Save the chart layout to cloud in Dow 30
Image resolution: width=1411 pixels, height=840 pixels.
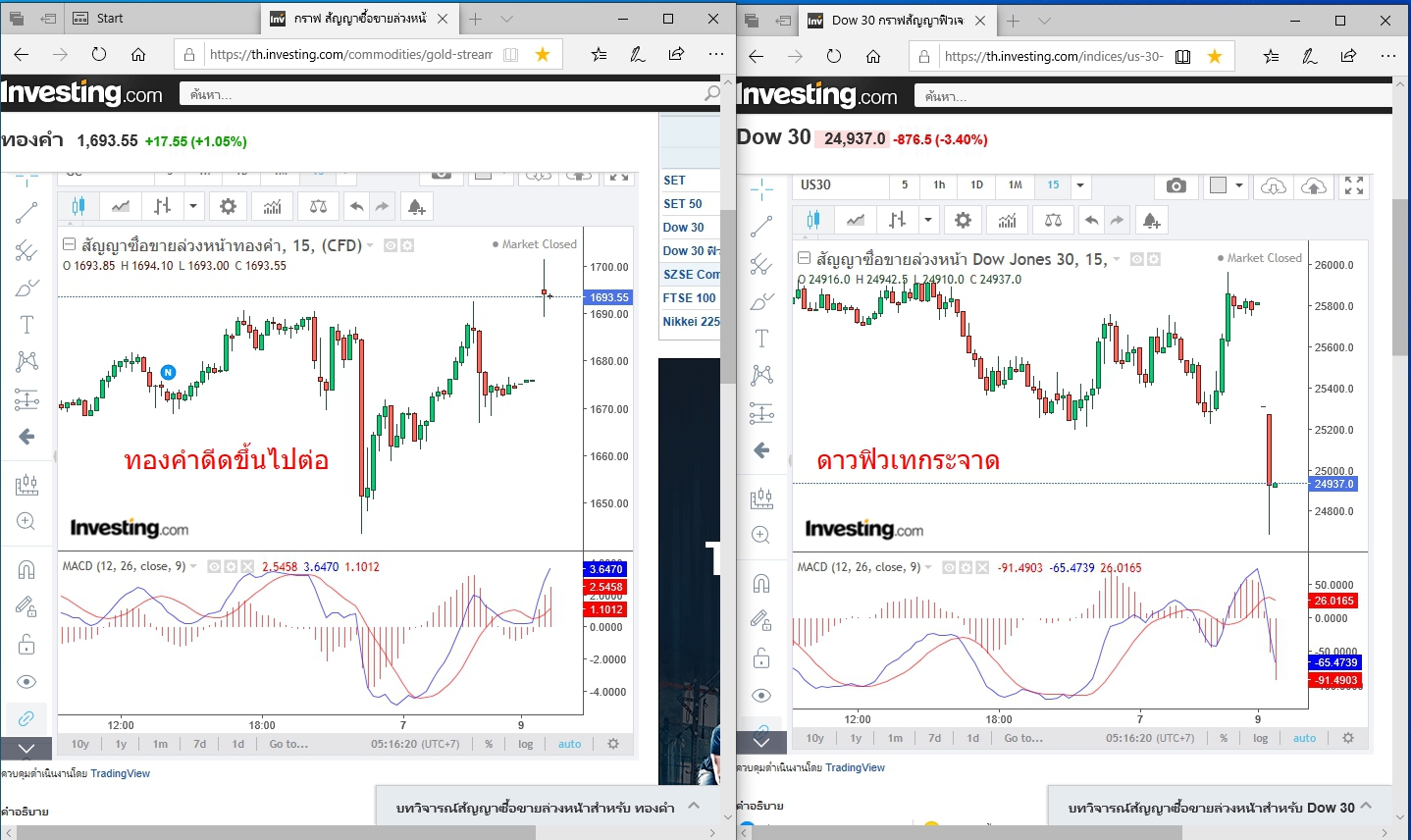tap(1314, 185)
